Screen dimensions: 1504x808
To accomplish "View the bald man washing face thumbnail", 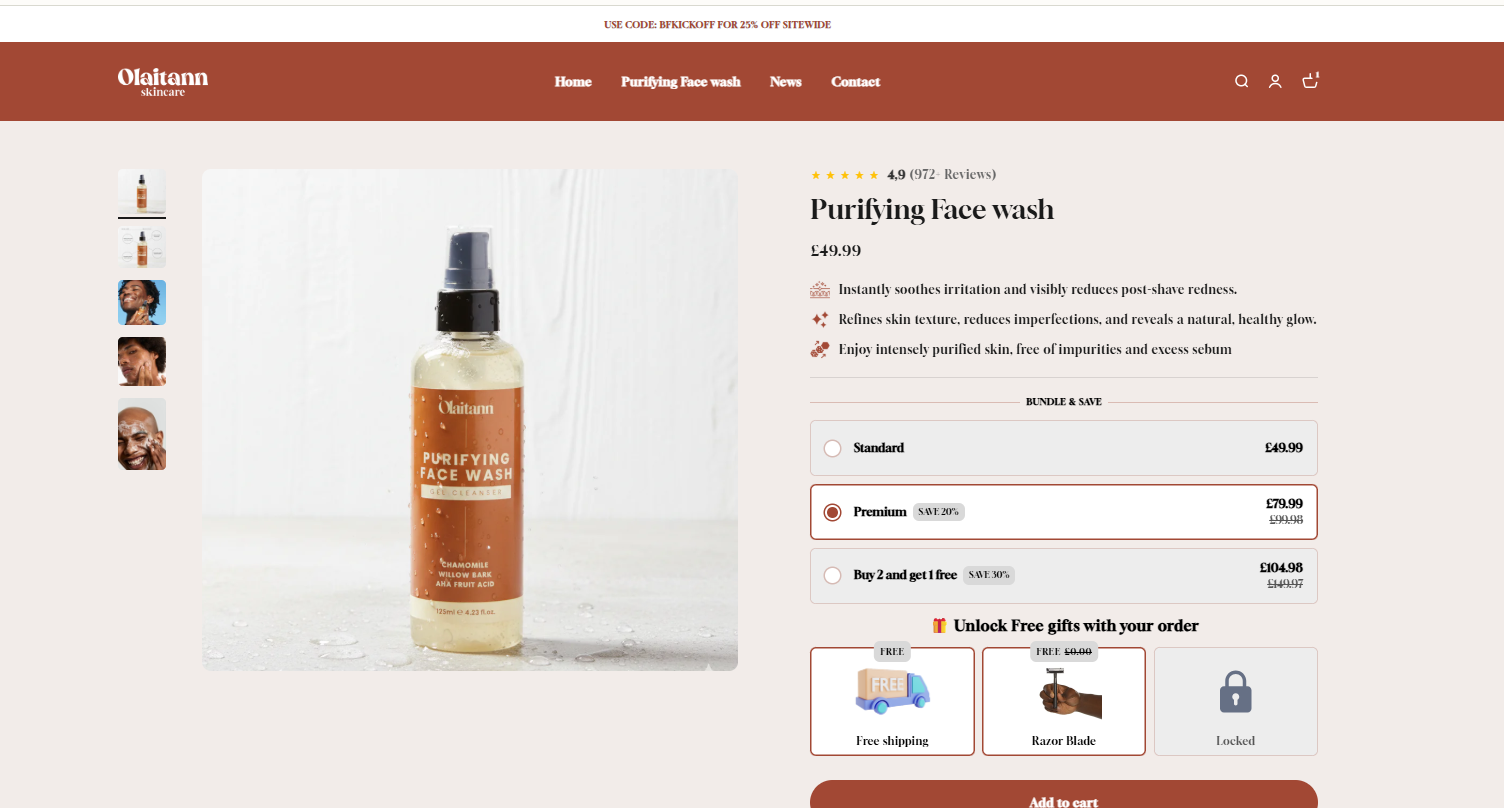I will (x=142, y=434).
